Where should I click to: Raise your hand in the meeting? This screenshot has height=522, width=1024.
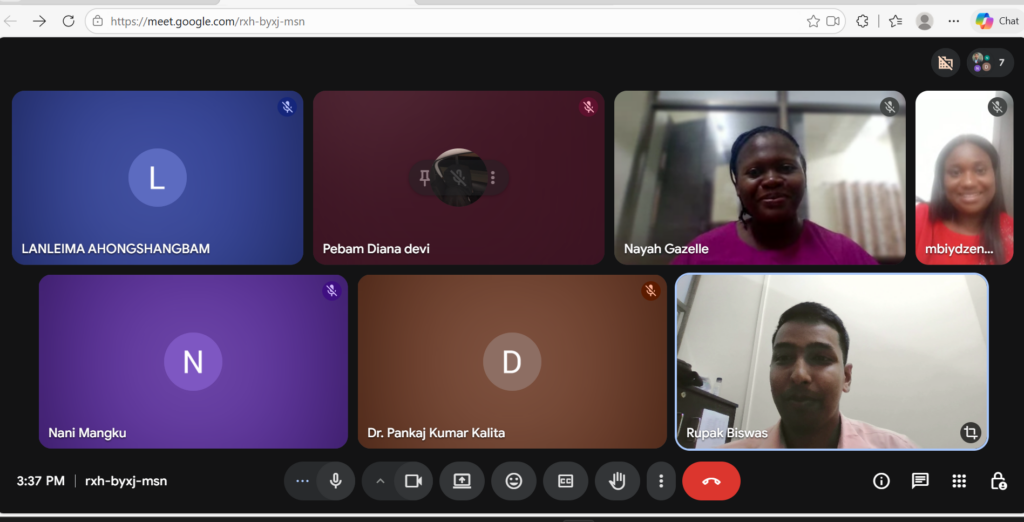(617, 481)
